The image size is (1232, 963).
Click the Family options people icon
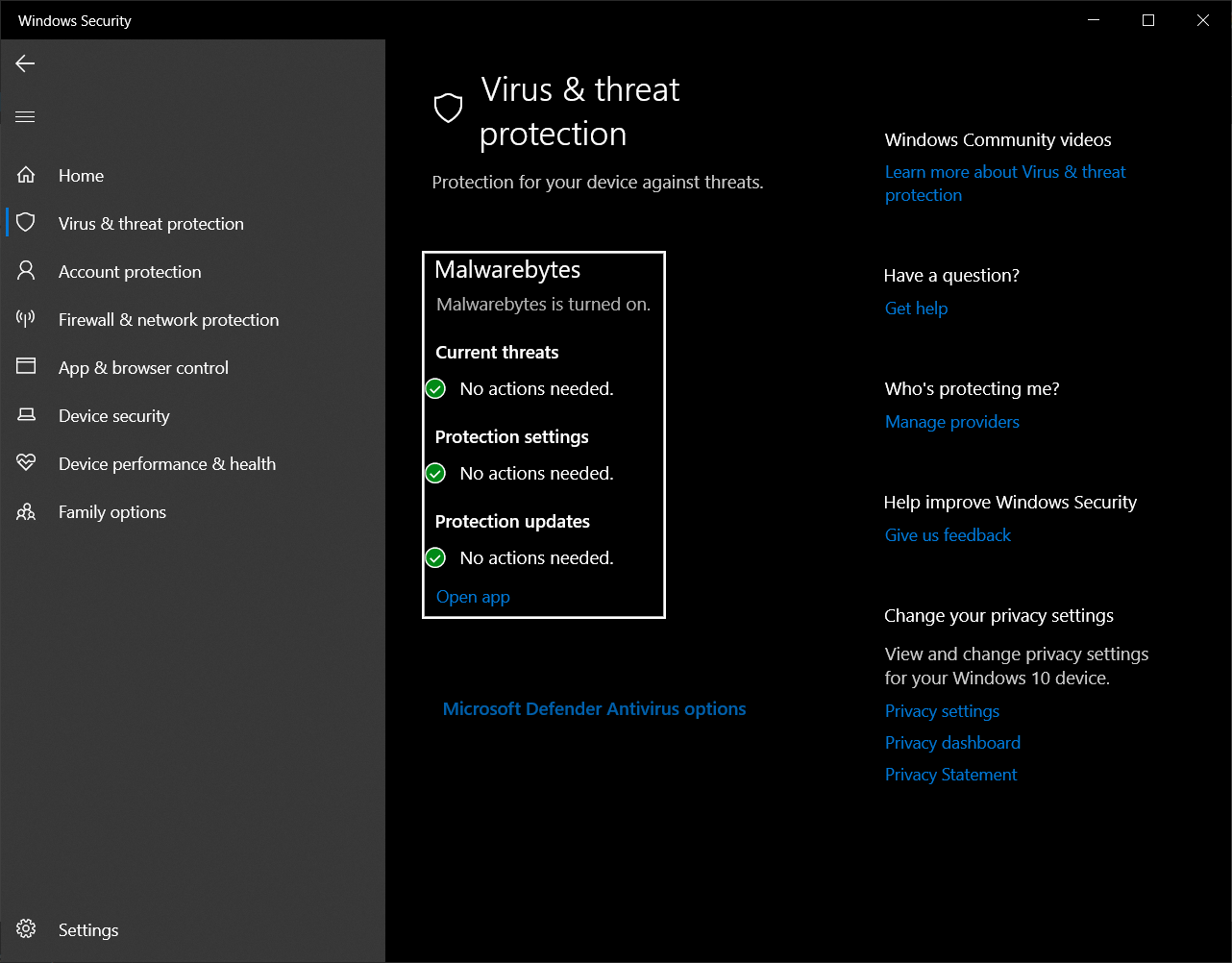click(26, 512)
